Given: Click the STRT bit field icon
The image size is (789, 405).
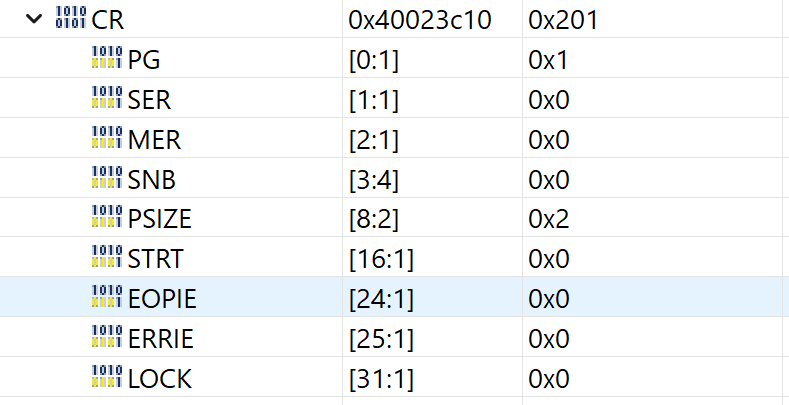Looking at the screenshot, I should (x=106, y=259).
